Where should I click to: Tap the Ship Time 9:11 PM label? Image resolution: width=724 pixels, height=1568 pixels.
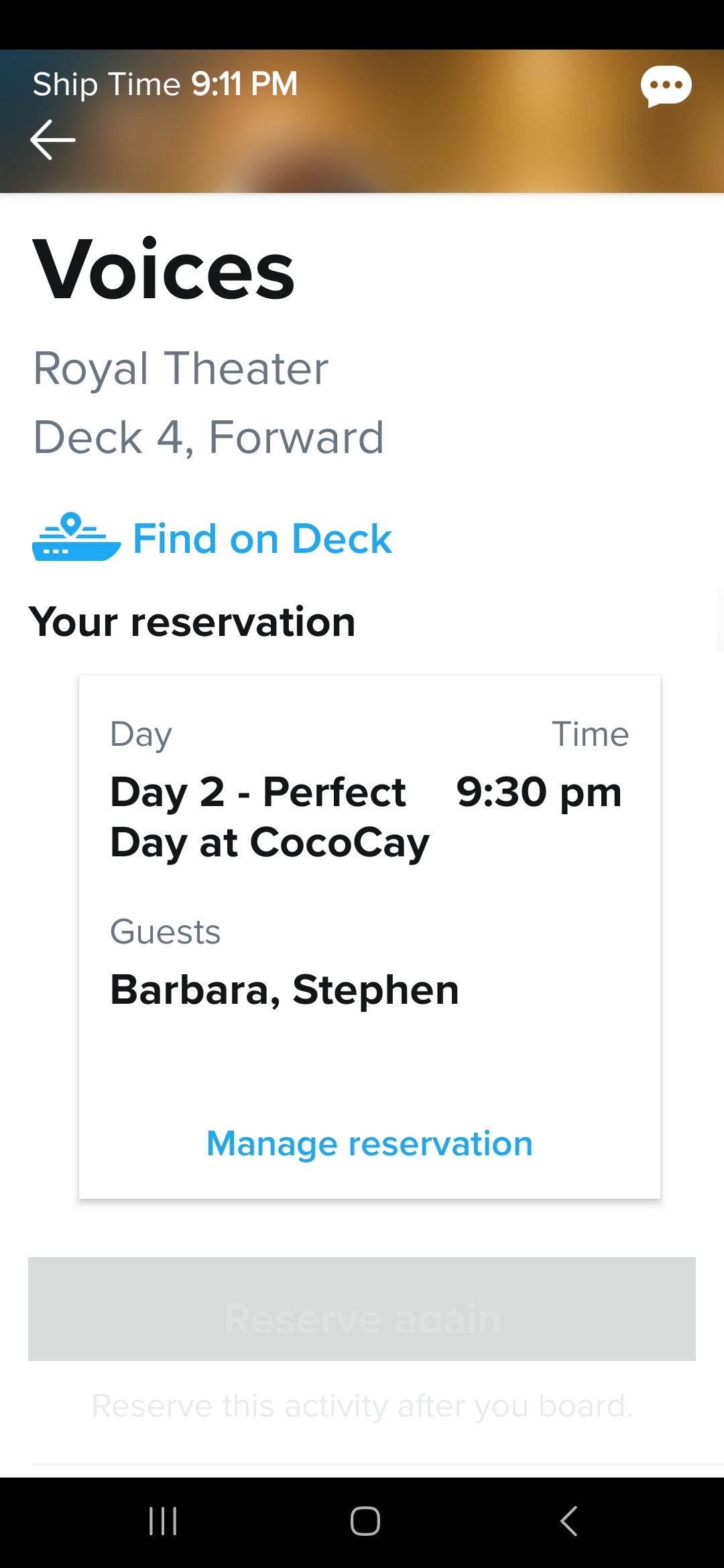point(165,84)
